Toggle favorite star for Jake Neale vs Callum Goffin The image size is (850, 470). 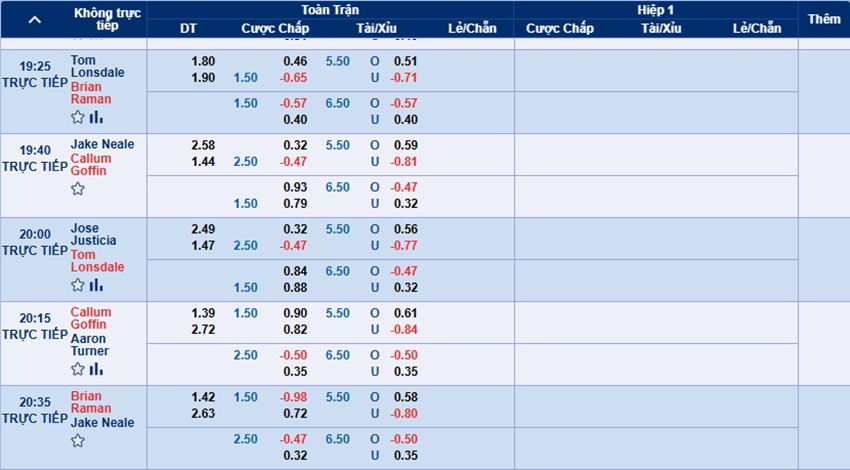point(78,189)
